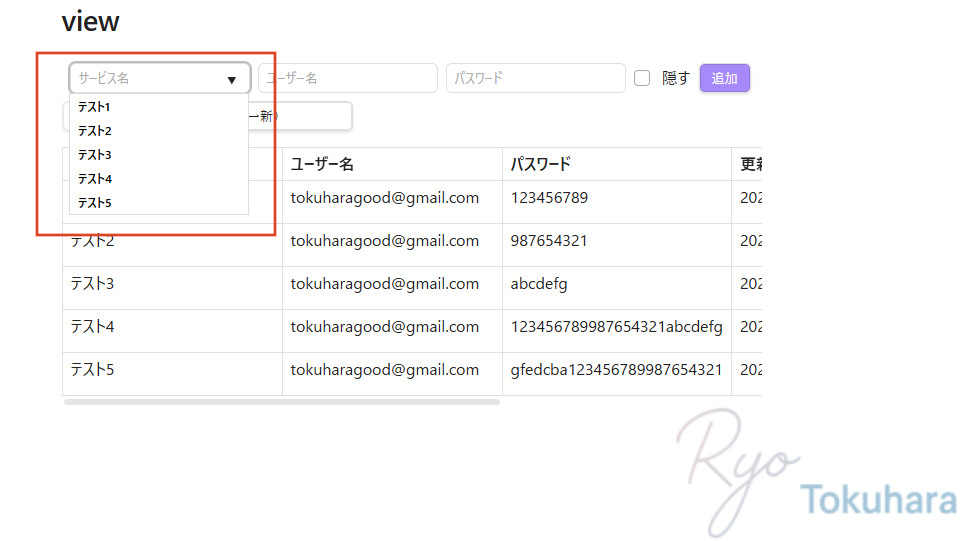Screen dimensions: 961x541
Task: Choose the テスト5 dropdown option
Action: pos(95,203)
